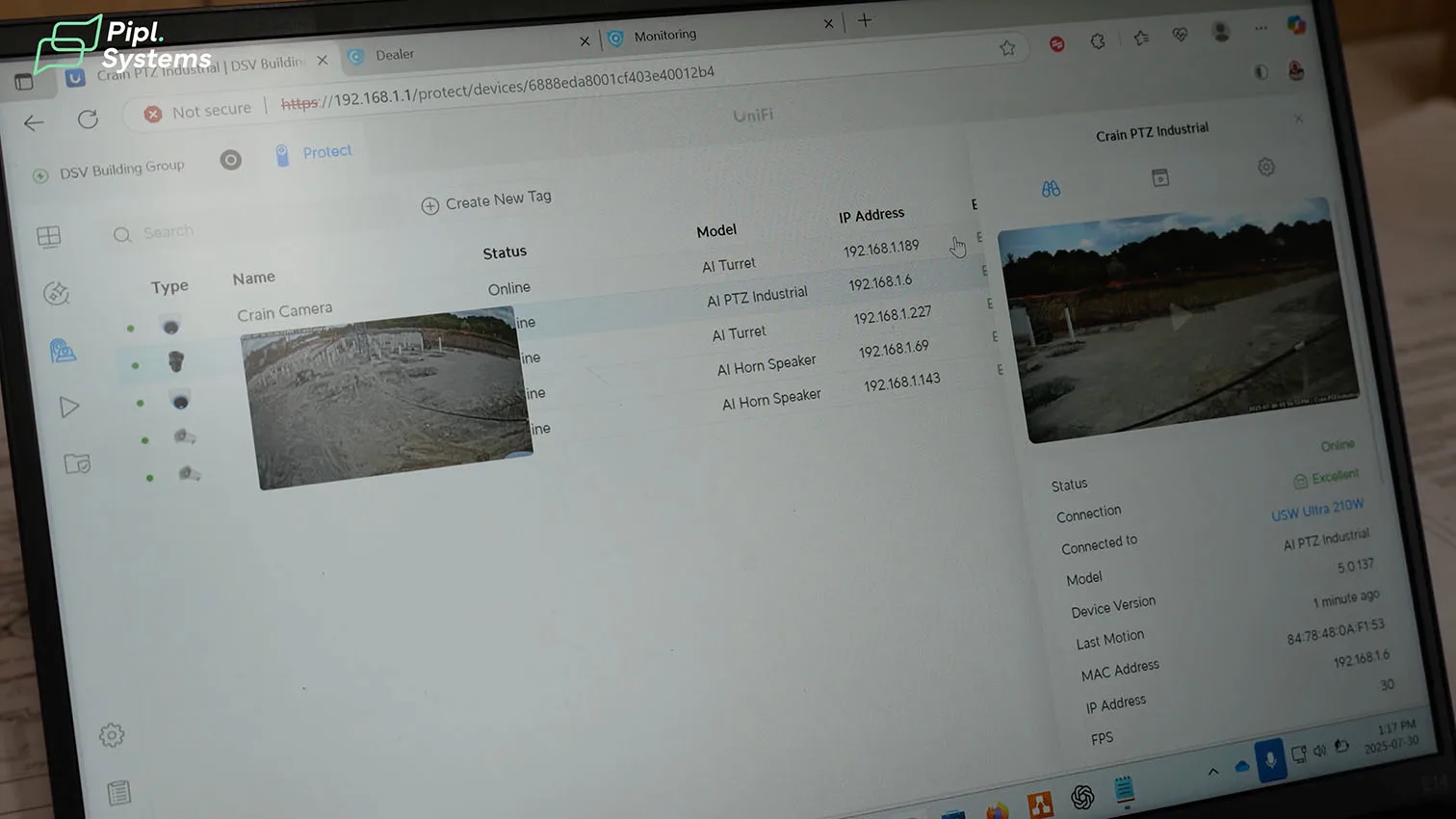The height and width of the screenshot is (819, 1456).
Task: Click the red extension icon in browser toolbar
Action: [x=1056, y=44]
